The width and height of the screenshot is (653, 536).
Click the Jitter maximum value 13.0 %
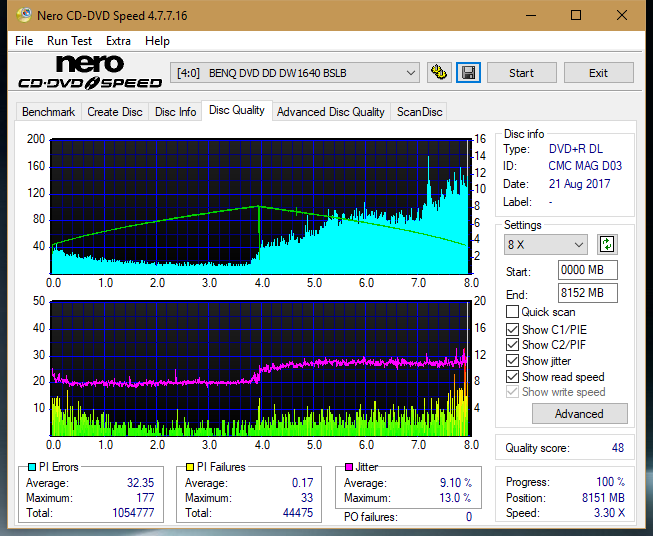point(456,498)
